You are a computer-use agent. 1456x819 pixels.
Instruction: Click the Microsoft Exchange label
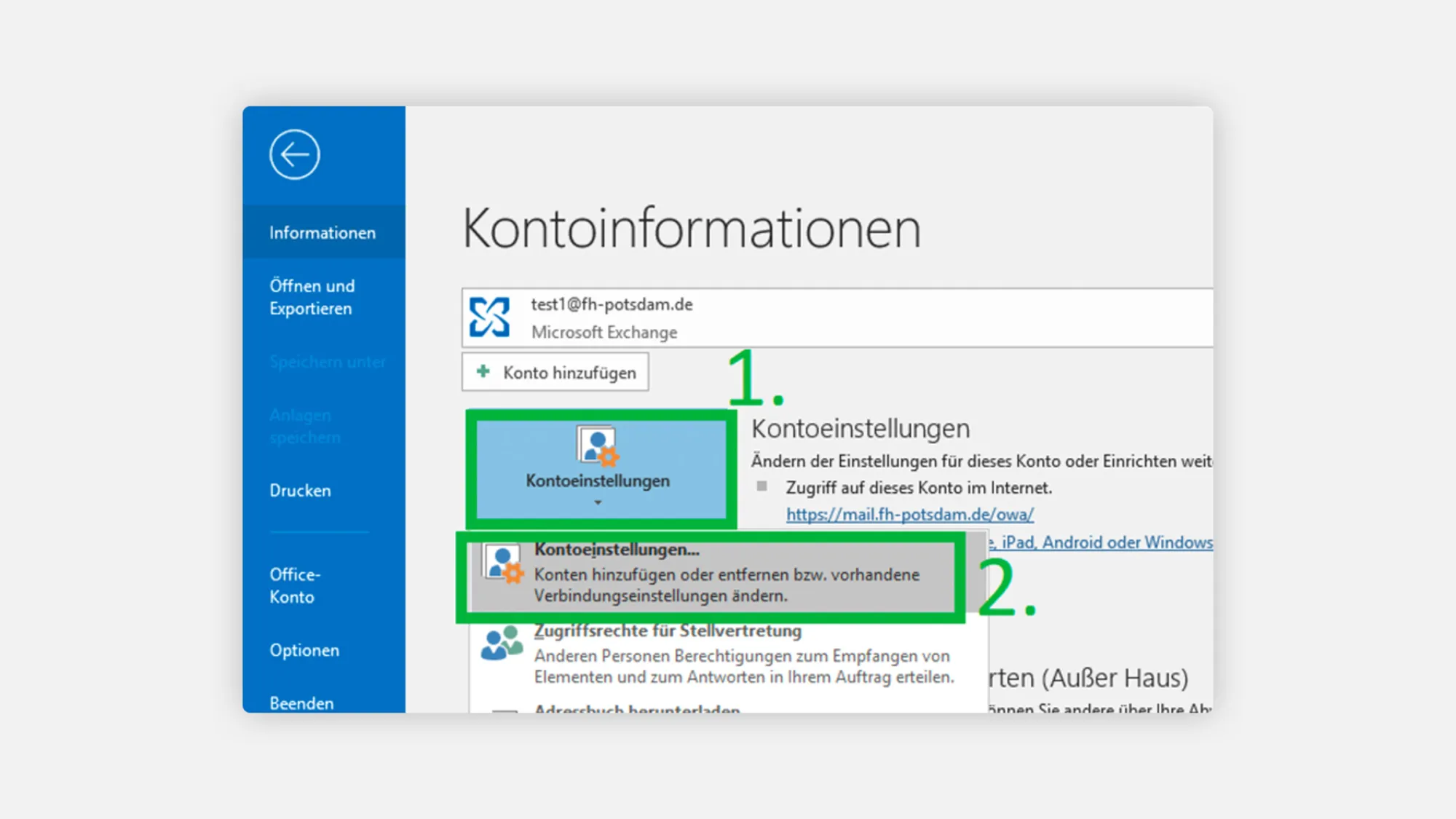[604, 332]
